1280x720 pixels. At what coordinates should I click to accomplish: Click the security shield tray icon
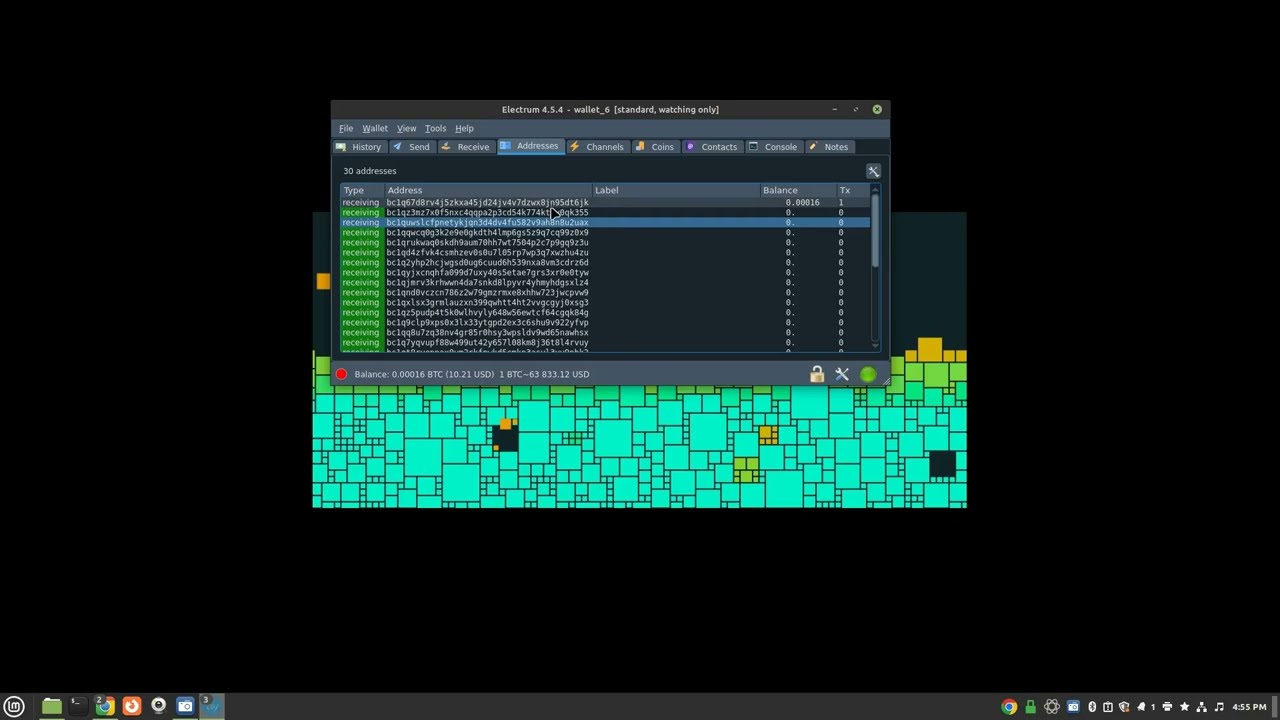[x=1123, y=707]
